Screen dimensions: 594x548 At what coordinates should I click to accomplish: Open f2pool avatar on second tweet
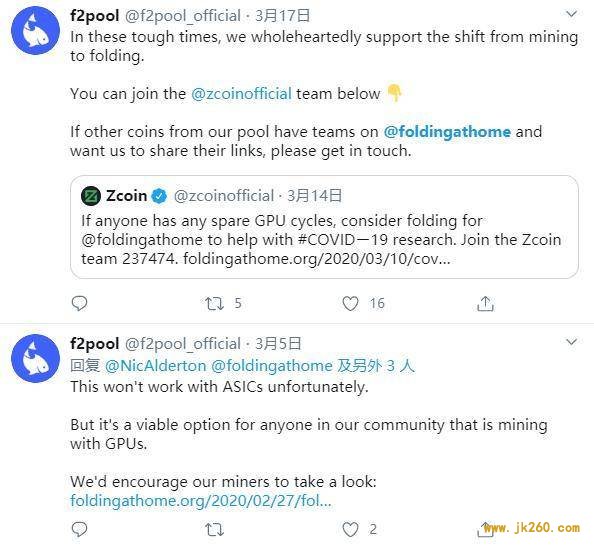coord(36,358)
